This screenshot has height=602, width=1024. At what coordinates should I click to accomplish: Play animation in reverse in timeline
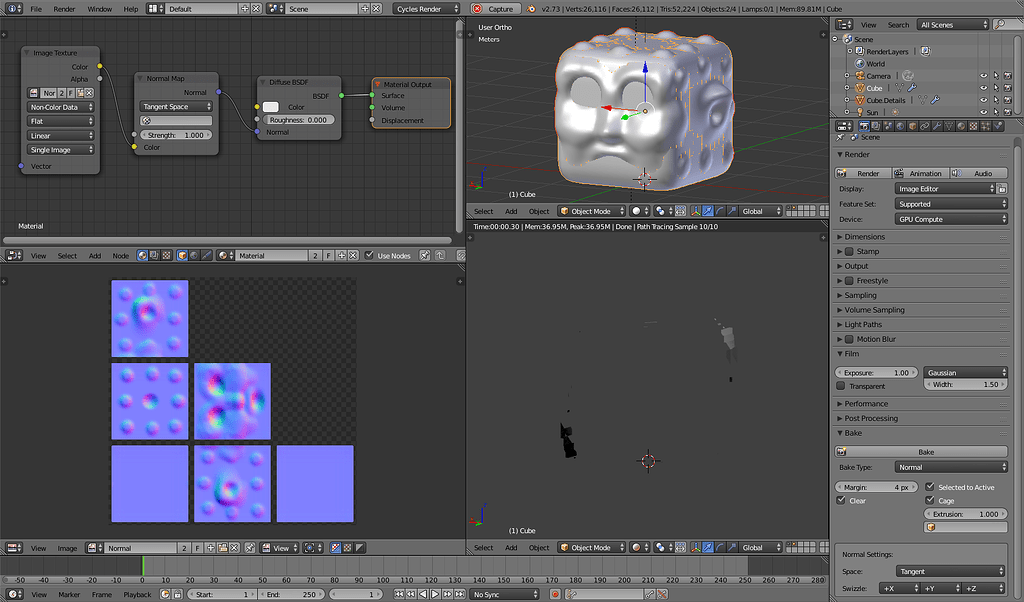tap(423, 594)
